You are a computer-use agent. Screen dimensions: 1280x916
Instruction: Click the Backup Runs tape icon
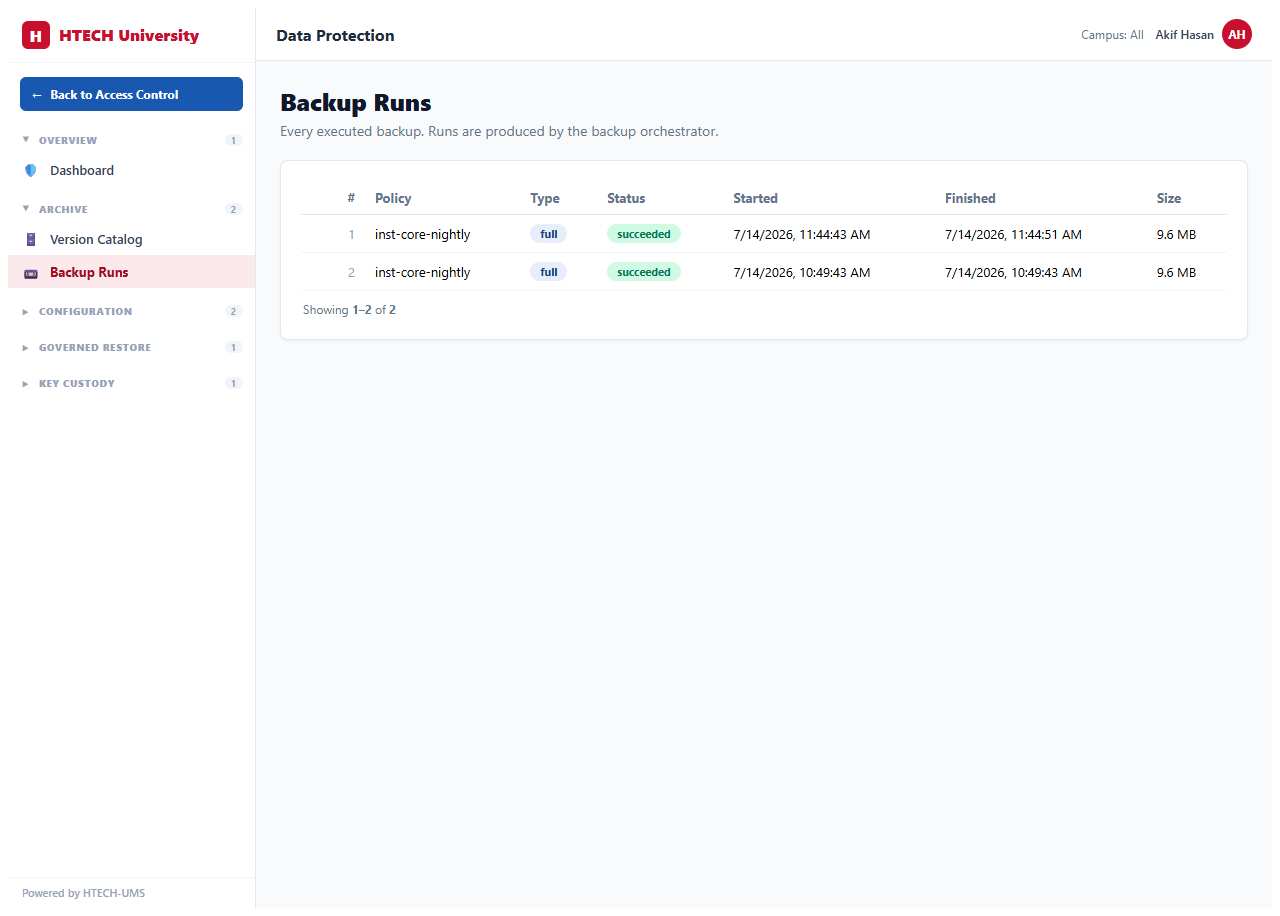[x=31, y=273]
